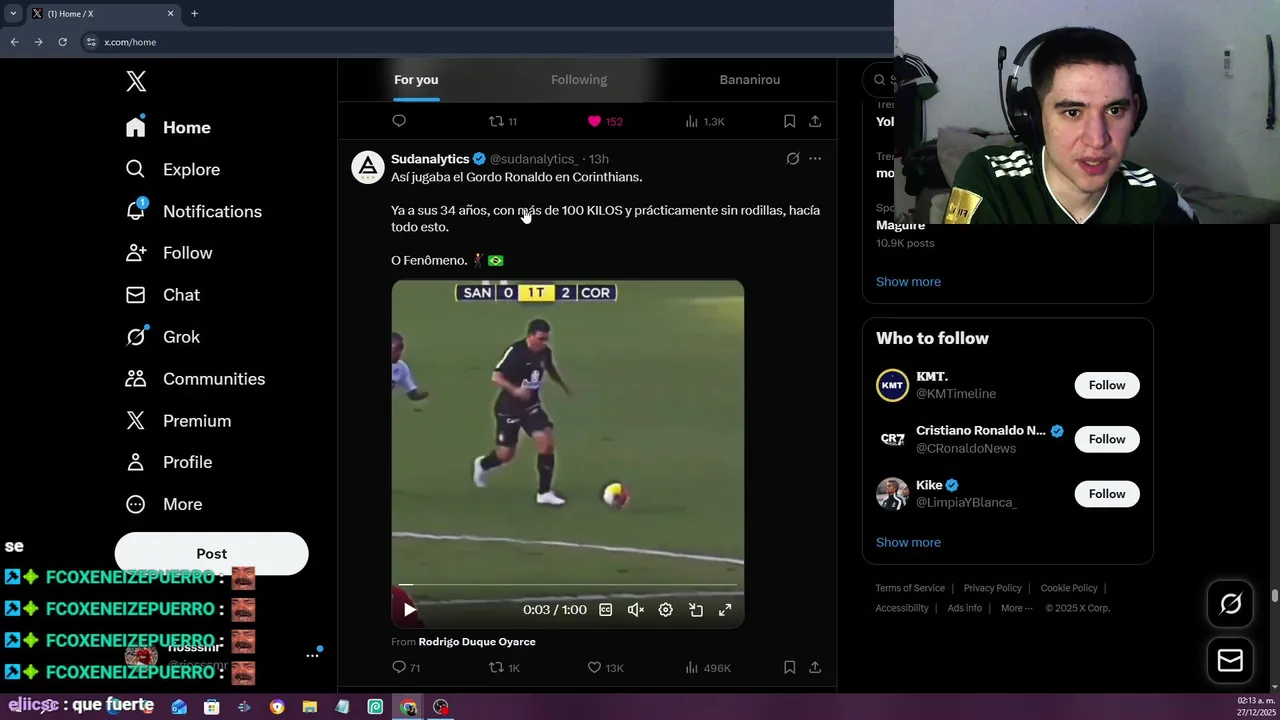This screenshot has width=1280, height=720.
Task: Open Sudanalytics profile avatar
Action: 368,167
